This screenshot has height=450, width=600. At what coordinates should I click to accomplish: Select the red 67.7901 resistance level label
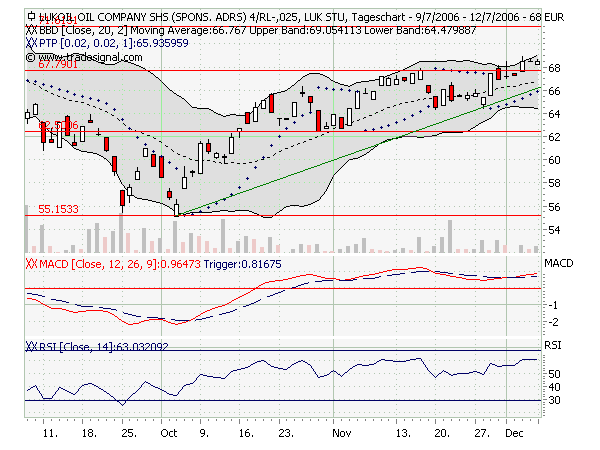58,64
